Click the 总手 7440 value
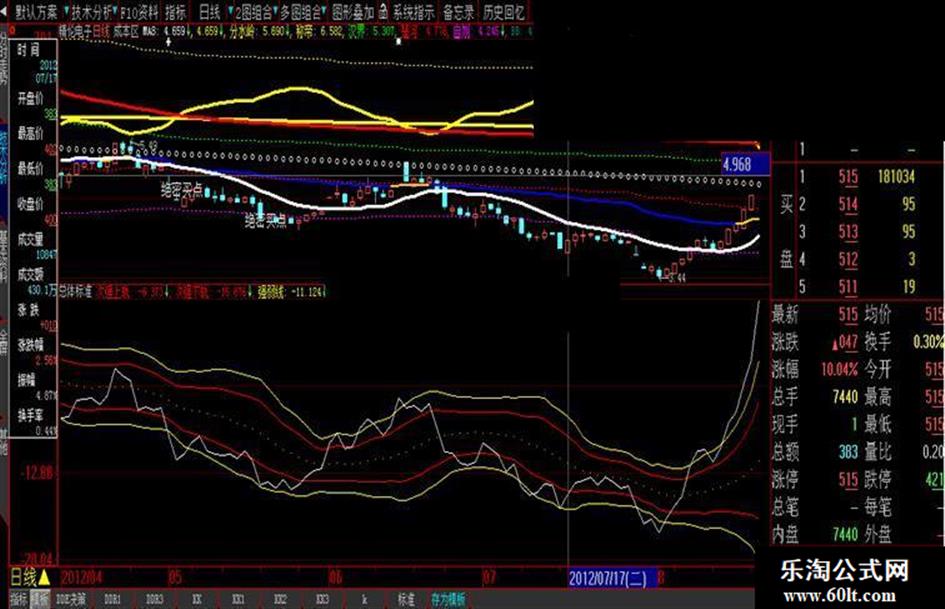This screenshot has width=945, height=609. coord(845,397)
